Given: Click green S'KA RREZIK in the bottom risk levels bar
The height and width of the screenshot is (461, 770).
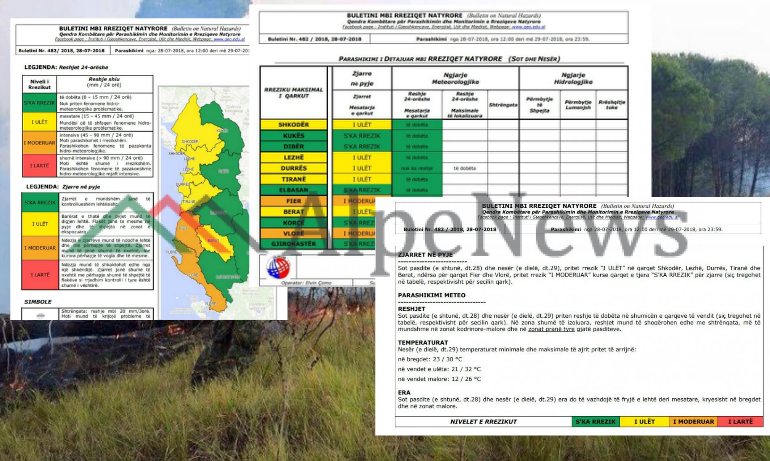Looking at the screenshot, I should point(596,422).
